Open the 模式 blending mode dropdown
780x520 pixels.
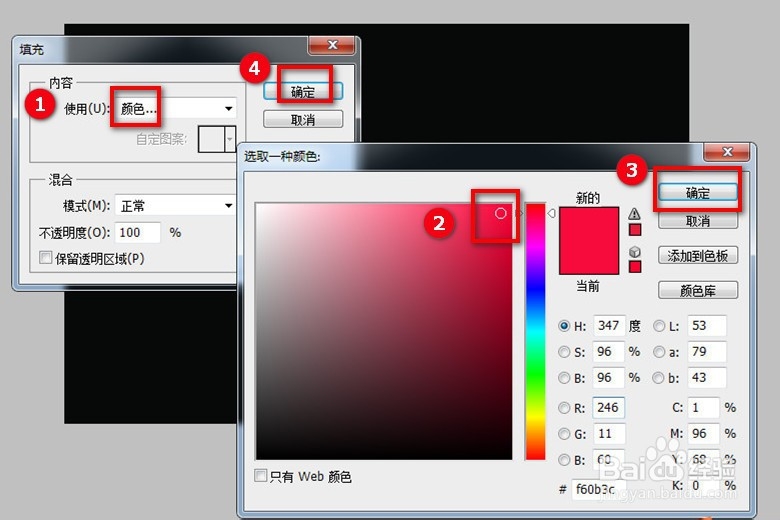click(176, 206)
